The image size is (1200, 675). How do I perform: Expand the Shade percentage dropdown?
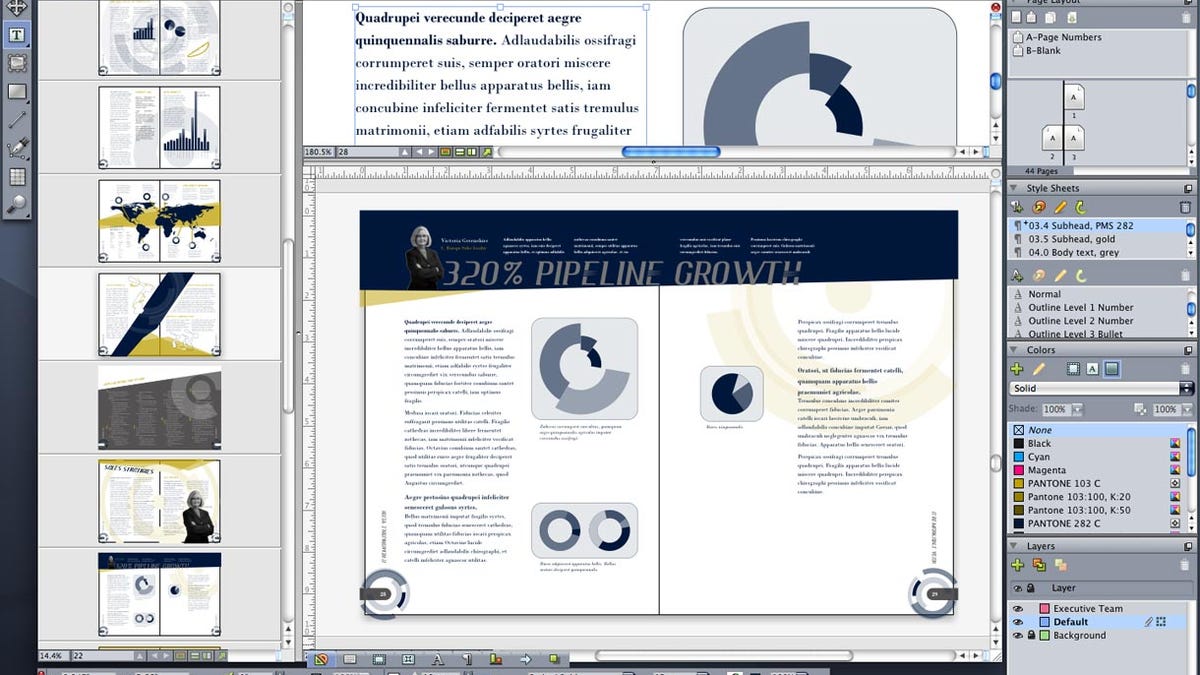click(x=1077, y=407)
